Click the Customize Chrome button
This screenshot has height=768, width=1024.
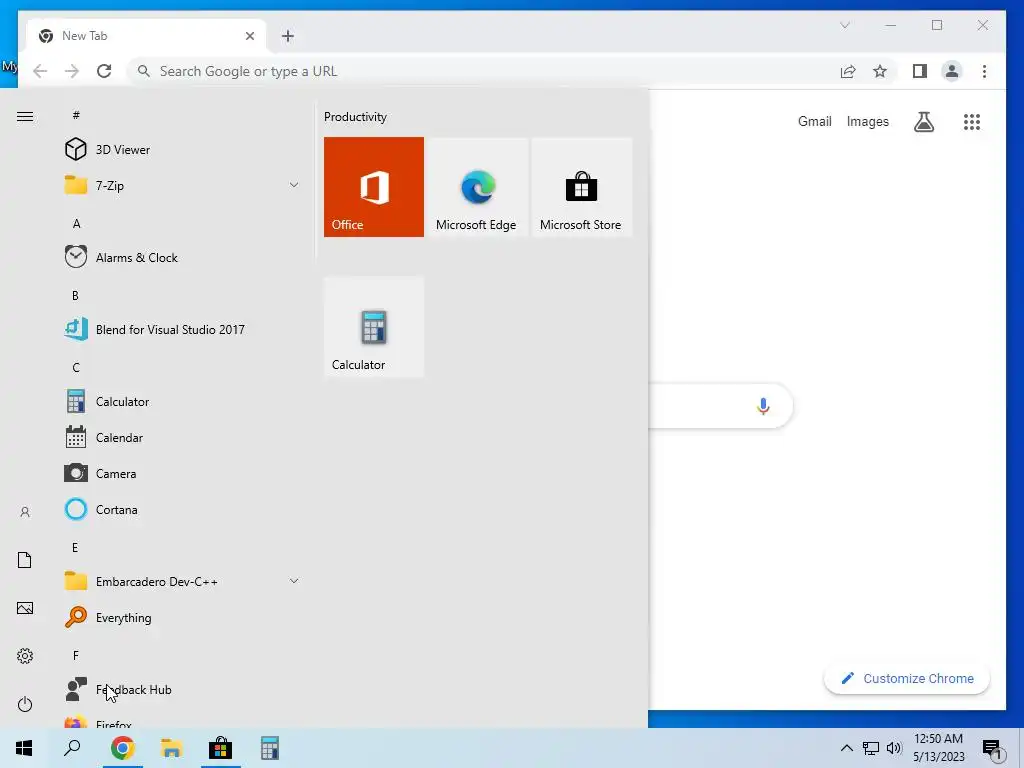[x=907, y=679]
